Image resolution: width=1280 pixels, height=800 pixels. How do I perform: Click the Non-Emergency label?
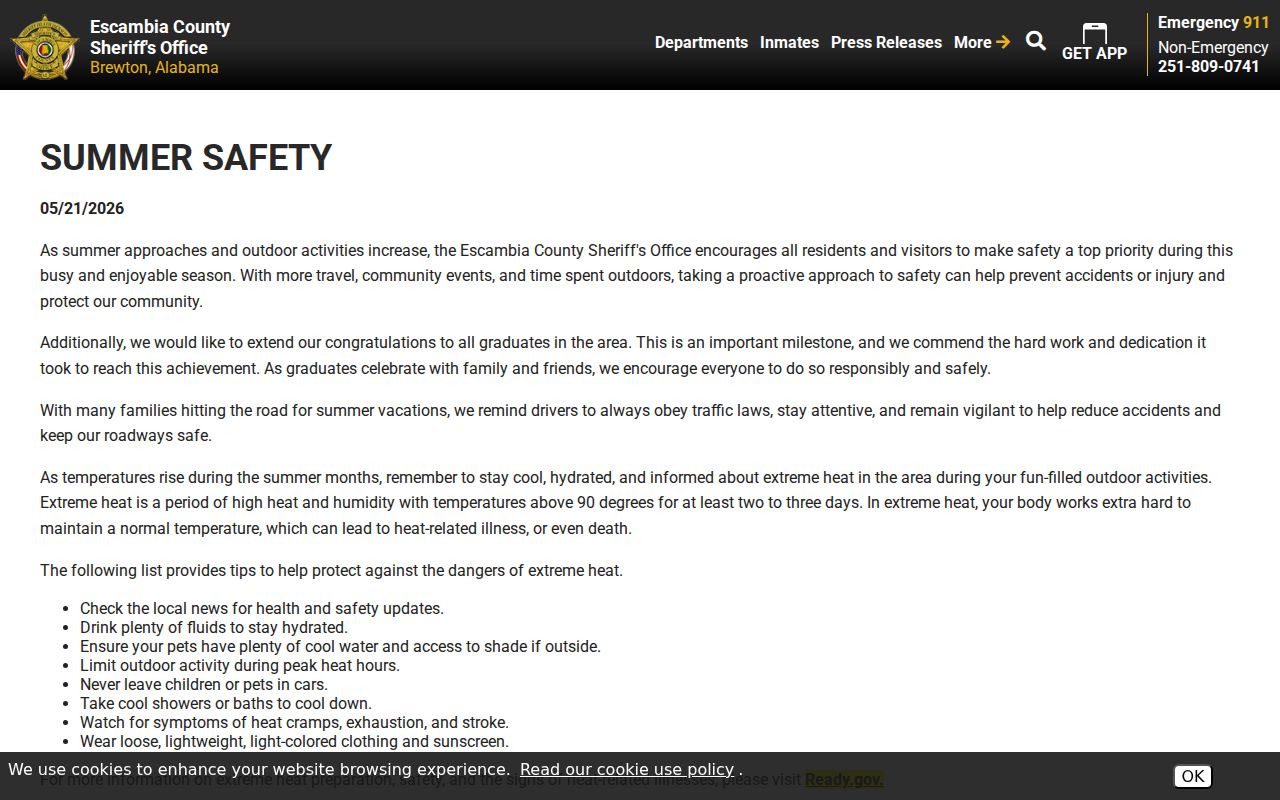tap(1213, 47)
